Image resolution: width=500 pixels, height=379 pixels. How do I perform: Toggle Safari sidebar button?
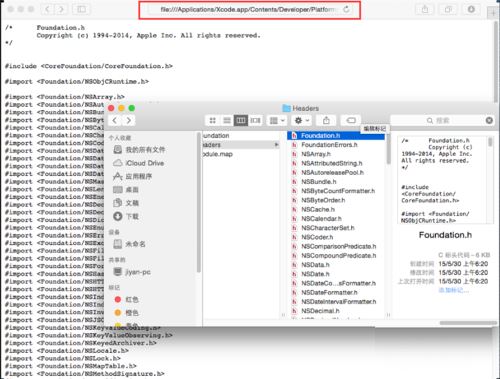click(x=81, y=9)
